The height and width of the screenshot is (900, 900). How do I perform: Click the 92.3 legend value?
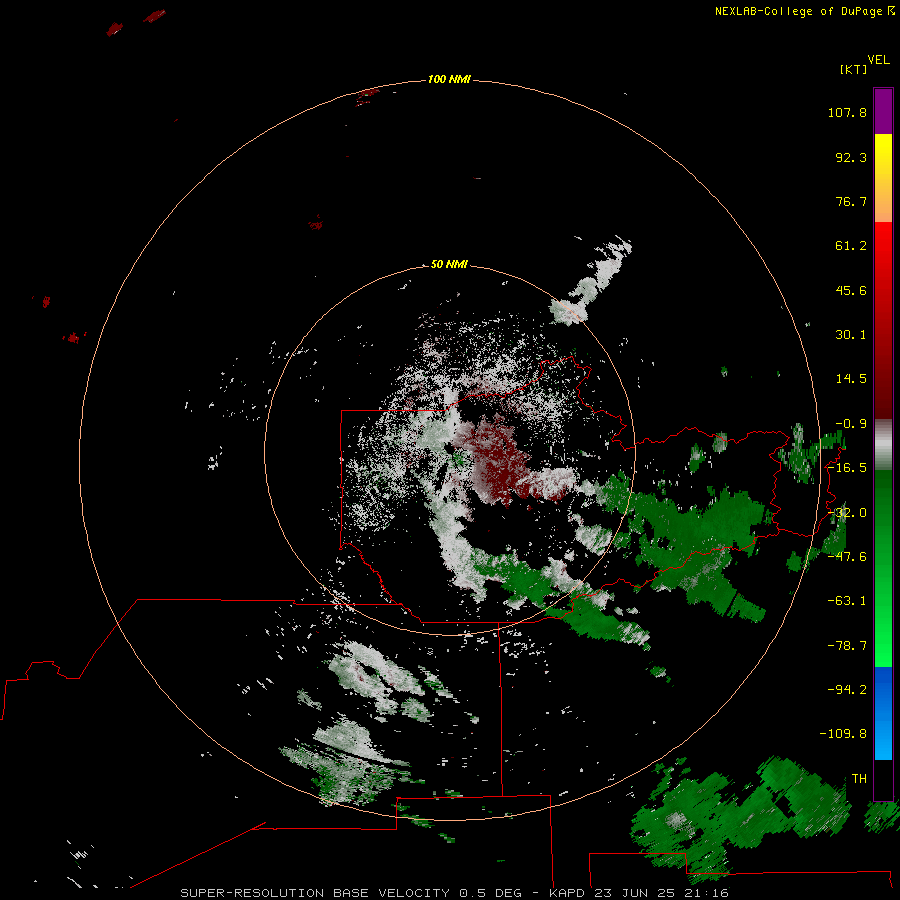coord(851,157)
